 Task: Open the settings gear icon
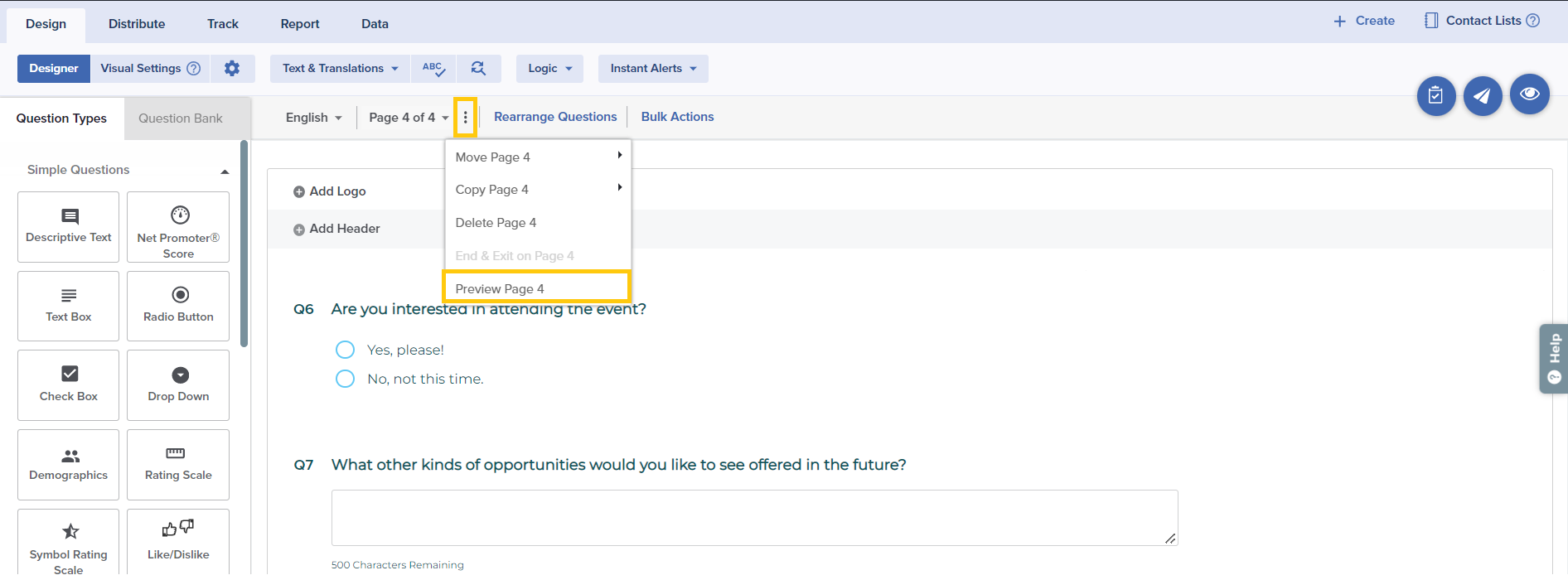coord(232,69)
